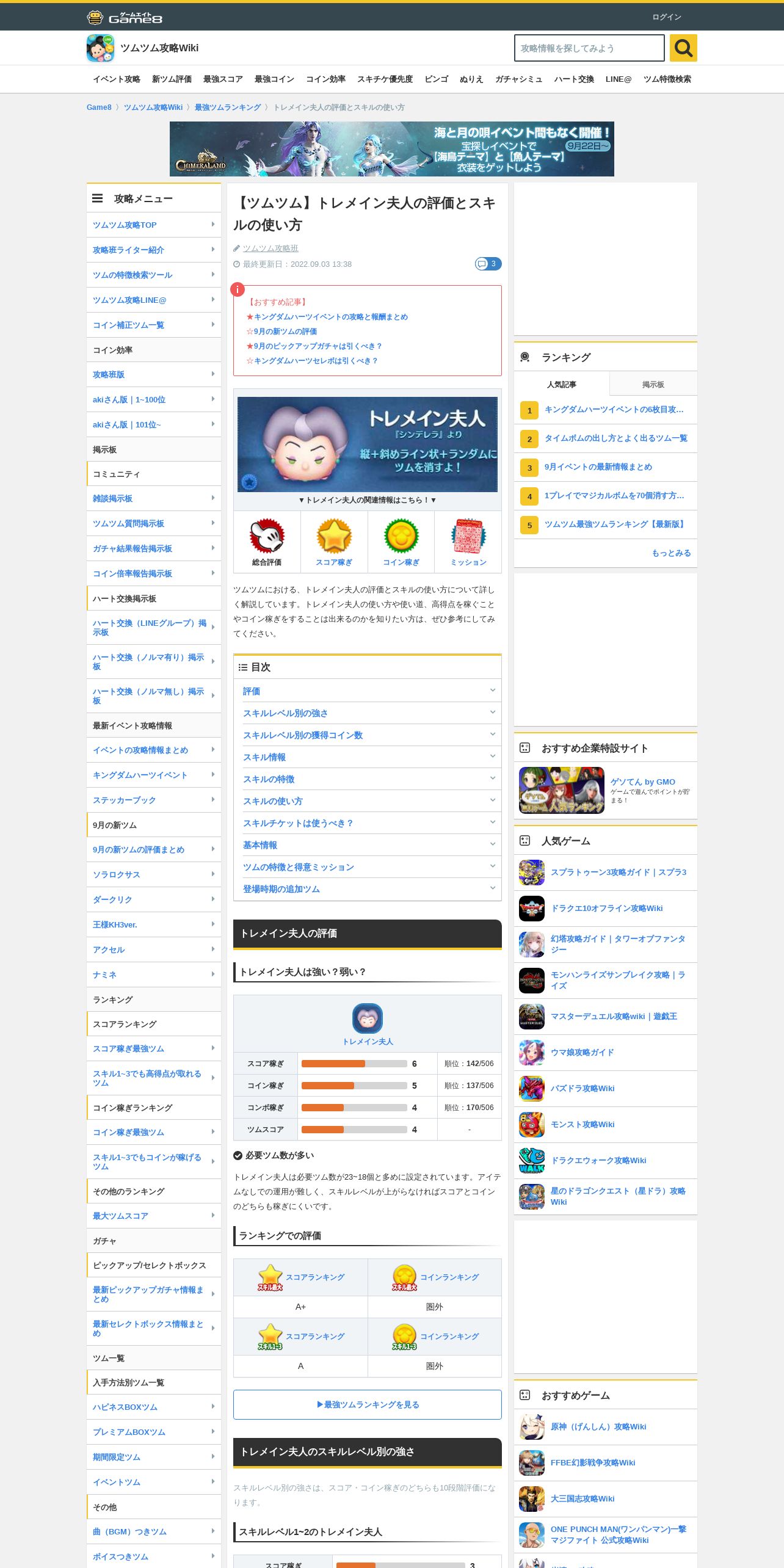The image size is (784, 1568).
Task: Click the モンハンライズ game icon
Action: pos(532,981)
